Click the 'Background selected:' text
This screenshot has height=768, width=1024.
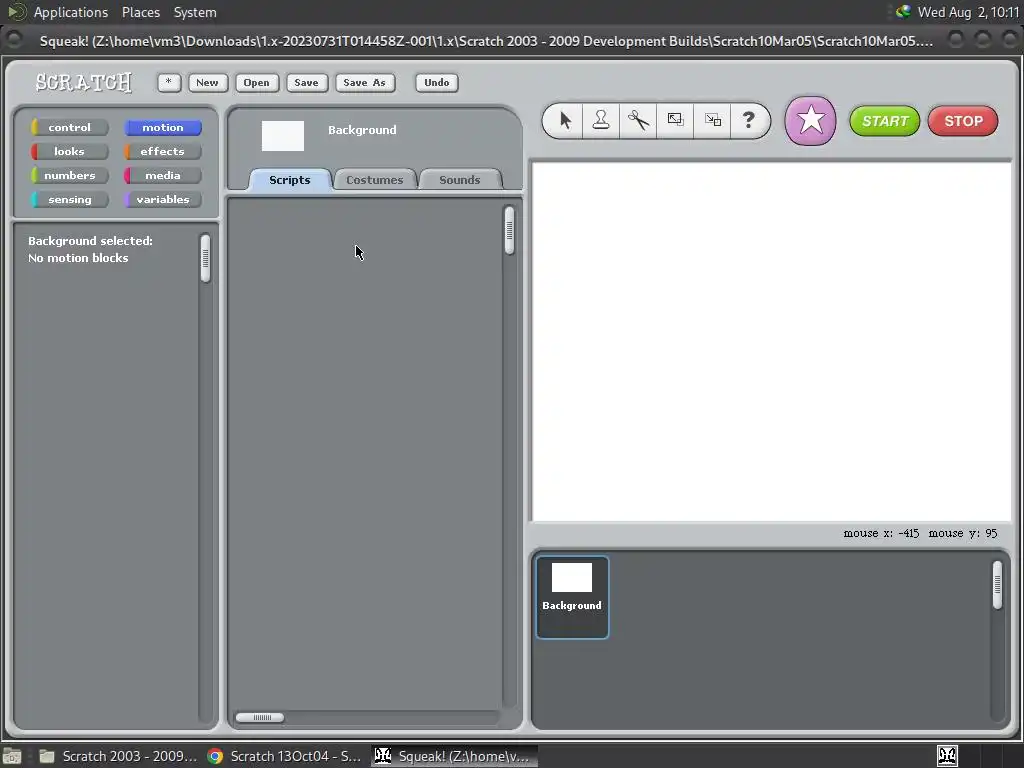tap(90, 241)
